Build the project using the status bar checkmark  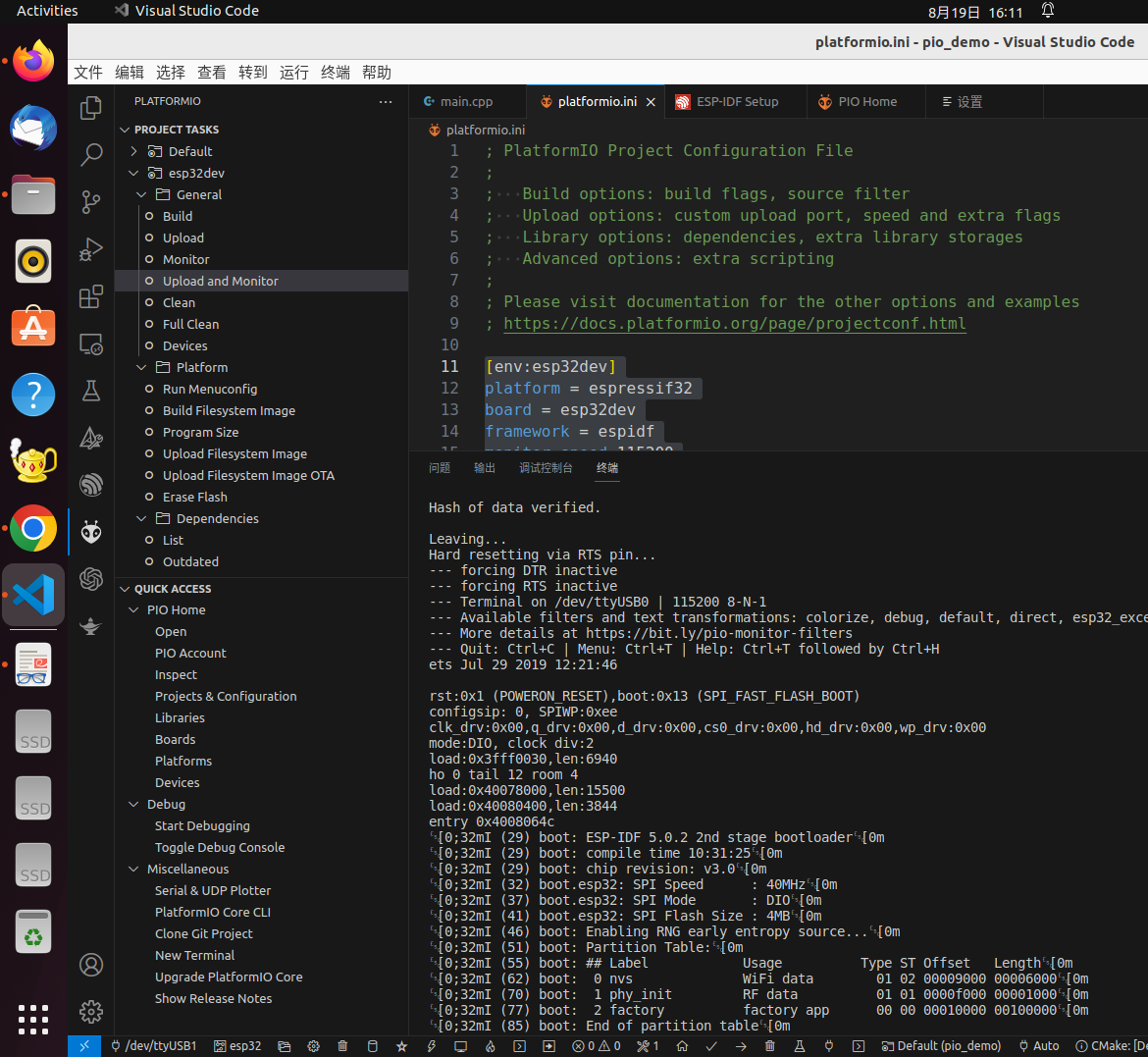tap(711, 1046)
